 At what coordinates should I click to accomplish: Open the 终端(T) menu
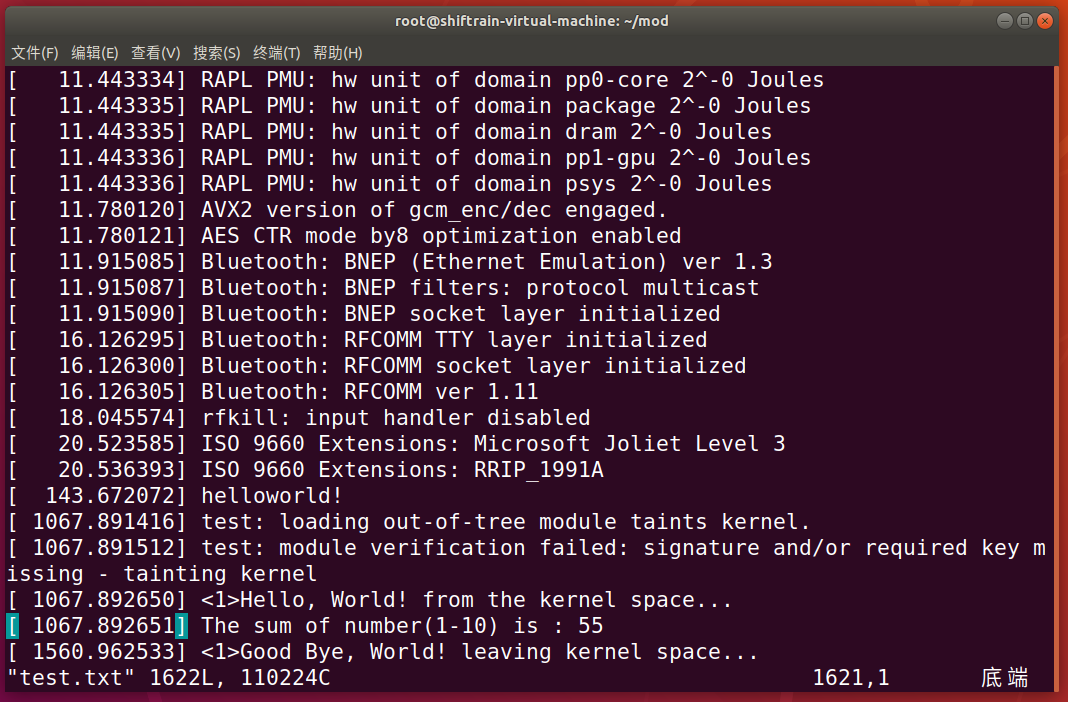tap(278, 52)
